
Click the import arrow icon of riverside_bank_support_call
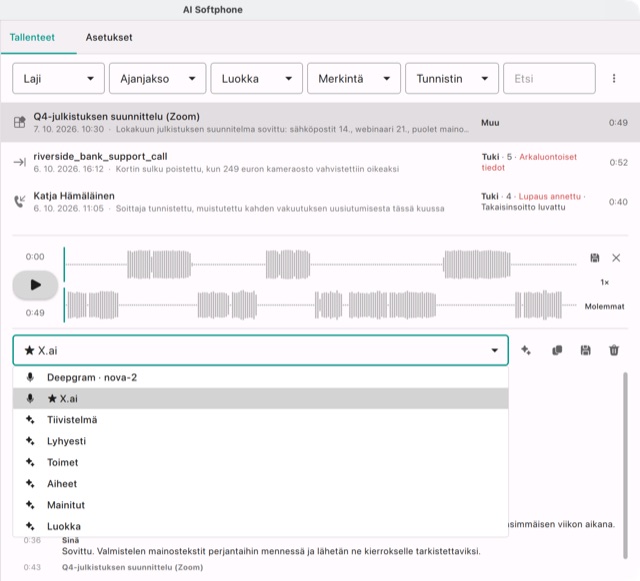20,162
